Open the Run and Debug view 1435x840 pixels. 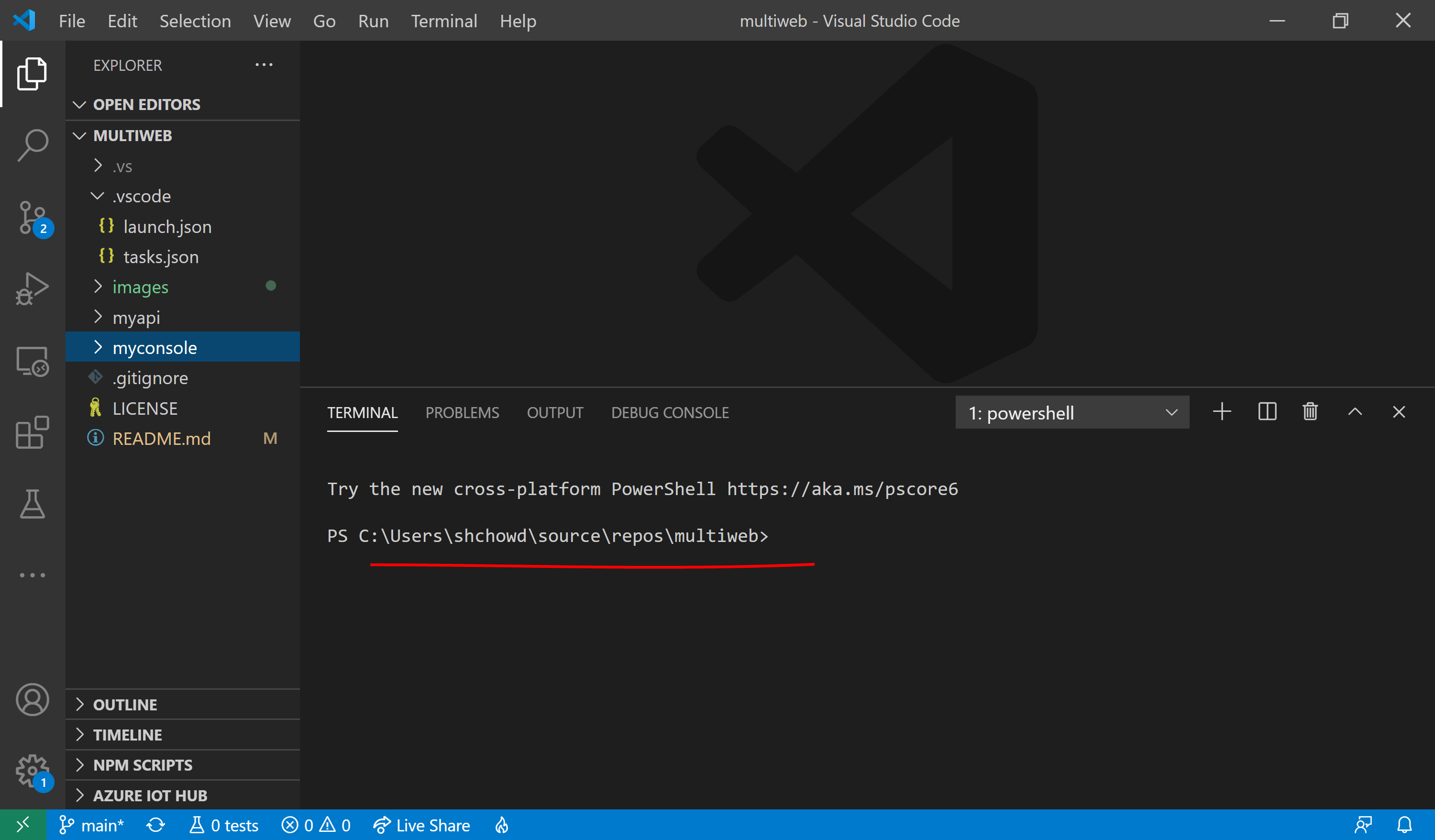(x=33, y=289)
